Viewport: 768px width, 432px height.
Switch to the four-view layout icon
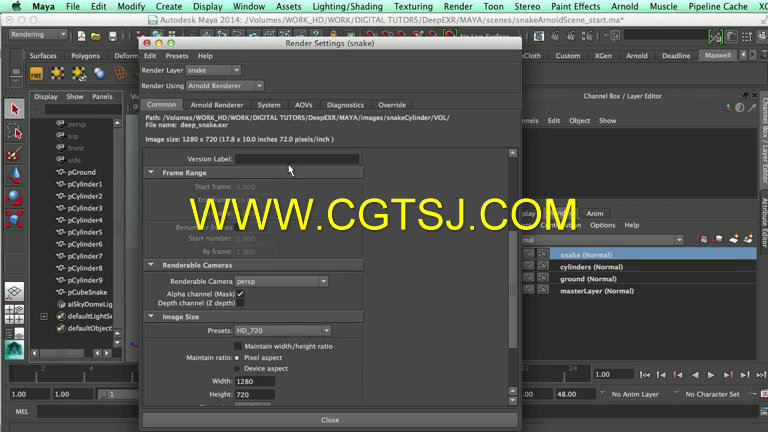pos(14,314)
